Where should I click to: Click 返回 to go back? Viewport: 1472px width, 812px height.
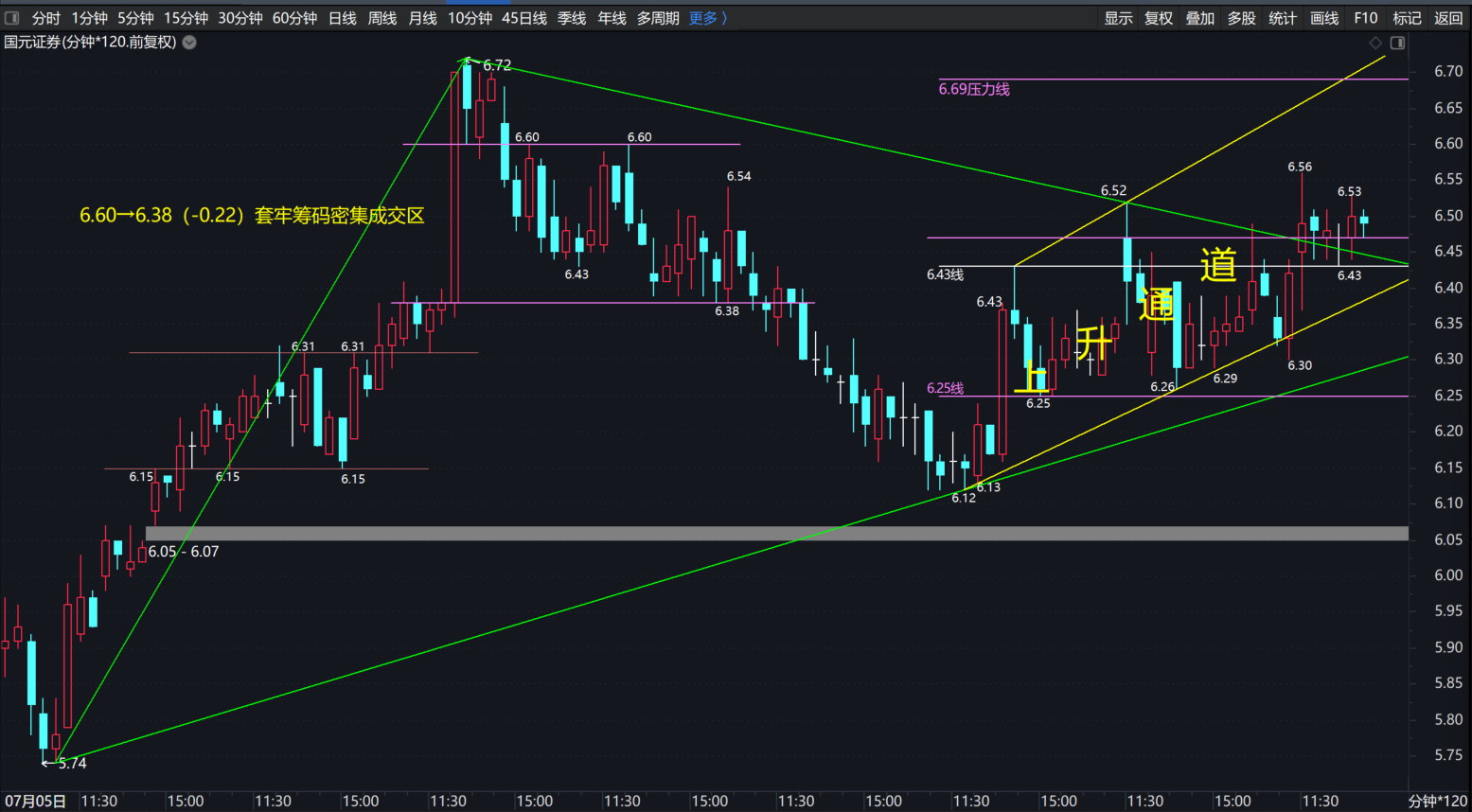pyautogui.click(x=1448, y=18)
